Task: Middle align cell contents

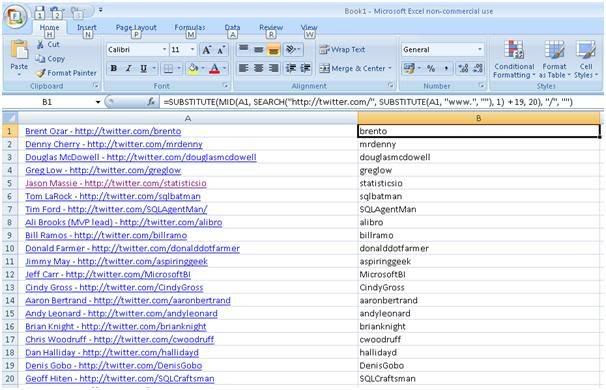Action: point(259,49)
